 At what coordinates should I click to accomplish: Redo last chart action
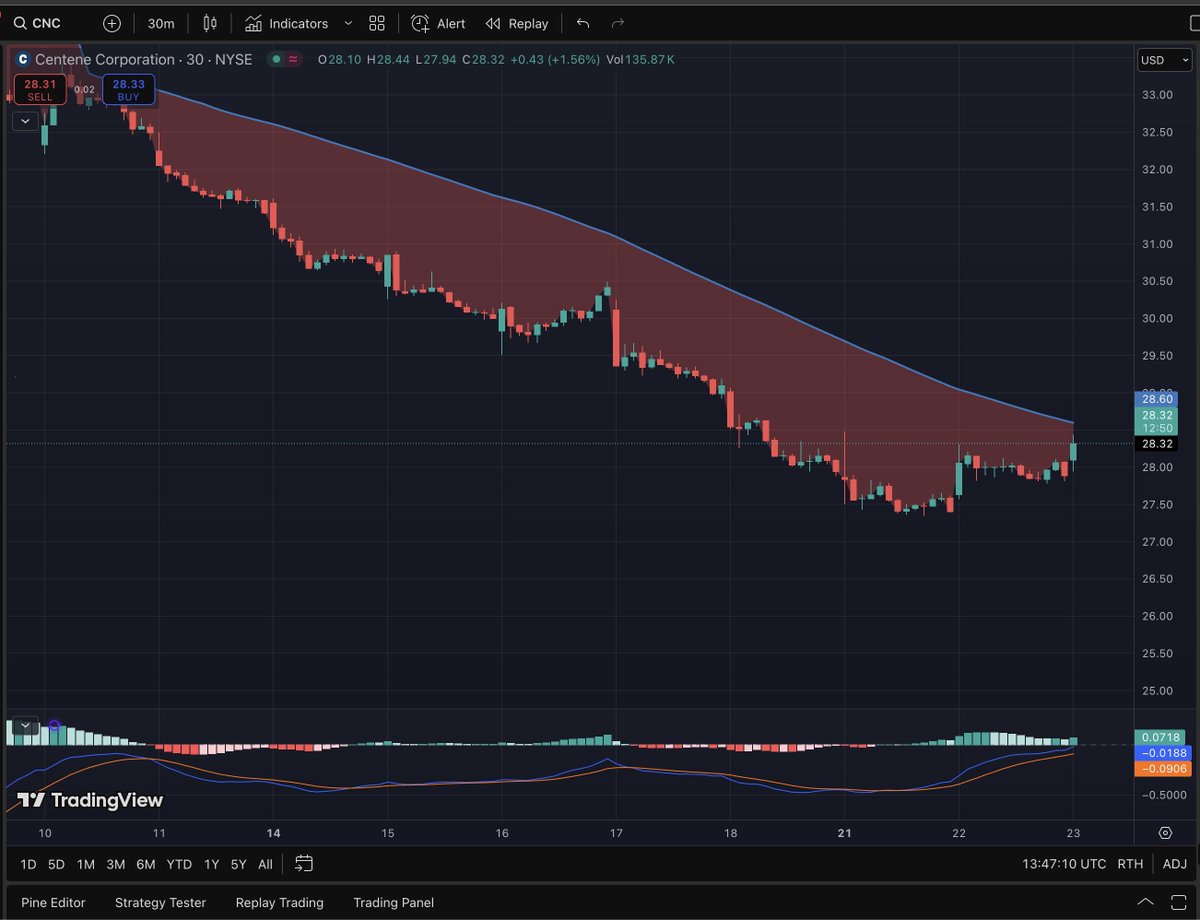coord(618,23)
